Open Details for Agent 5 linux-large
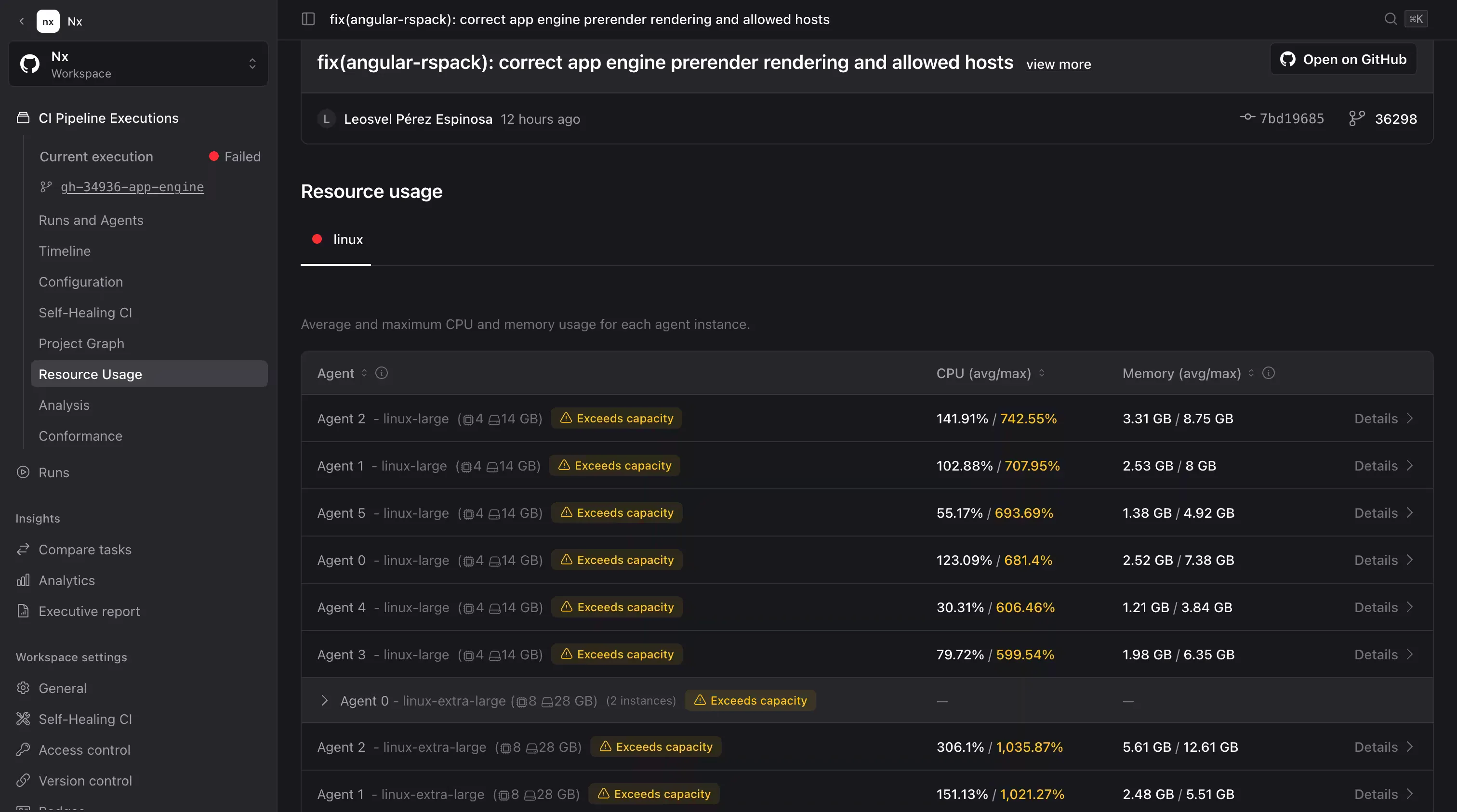The width and height of the screenshot is (1457, 812). 1383,513
